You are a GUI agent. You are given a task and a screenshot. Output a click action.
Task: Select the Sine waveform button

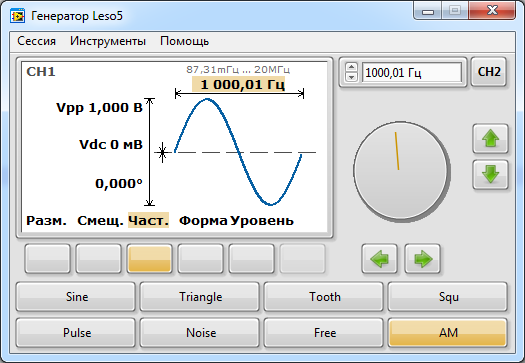(76, 297)
